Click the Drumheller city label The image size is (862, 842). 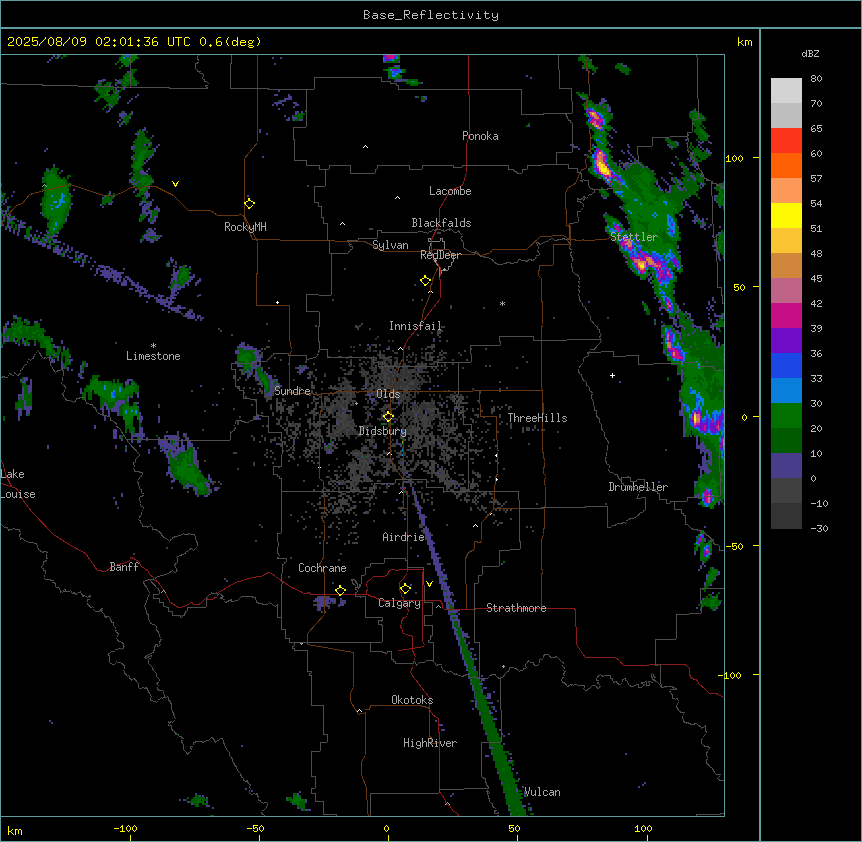[638, 487]
